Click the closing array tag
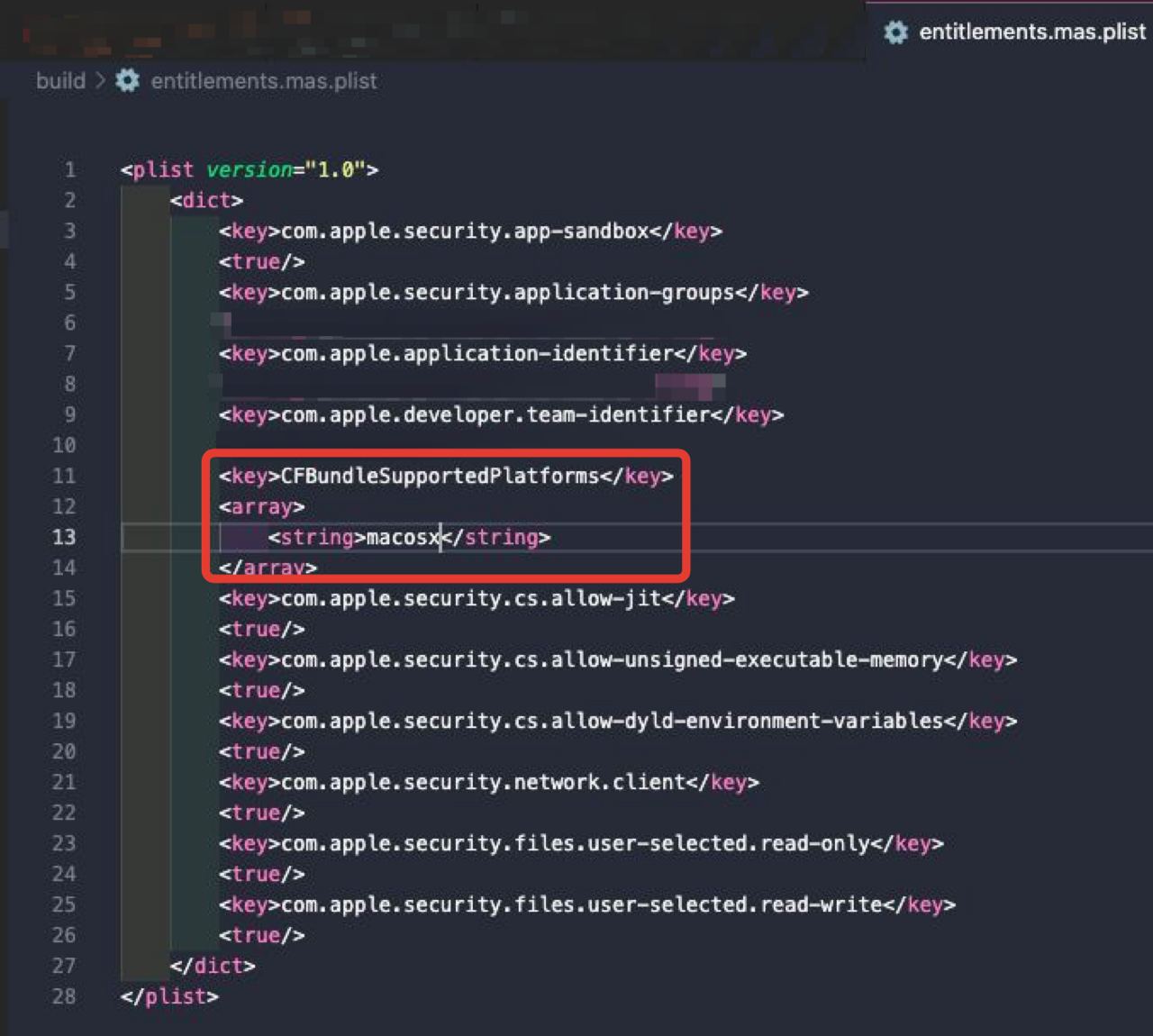 click(x=268, y=568)
